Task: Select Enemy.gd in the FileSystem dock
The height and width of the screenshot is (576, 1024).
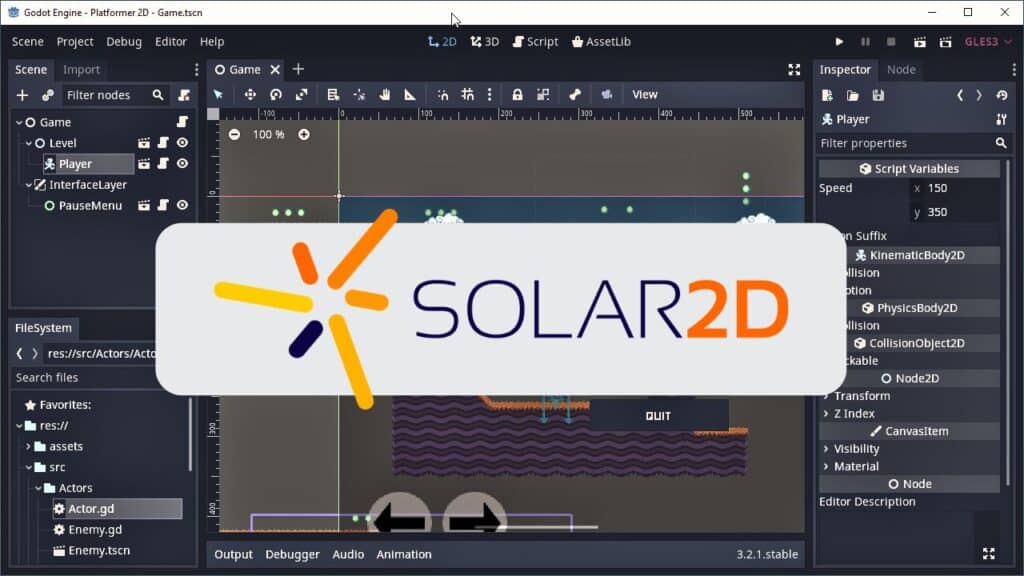Action: 95,530
